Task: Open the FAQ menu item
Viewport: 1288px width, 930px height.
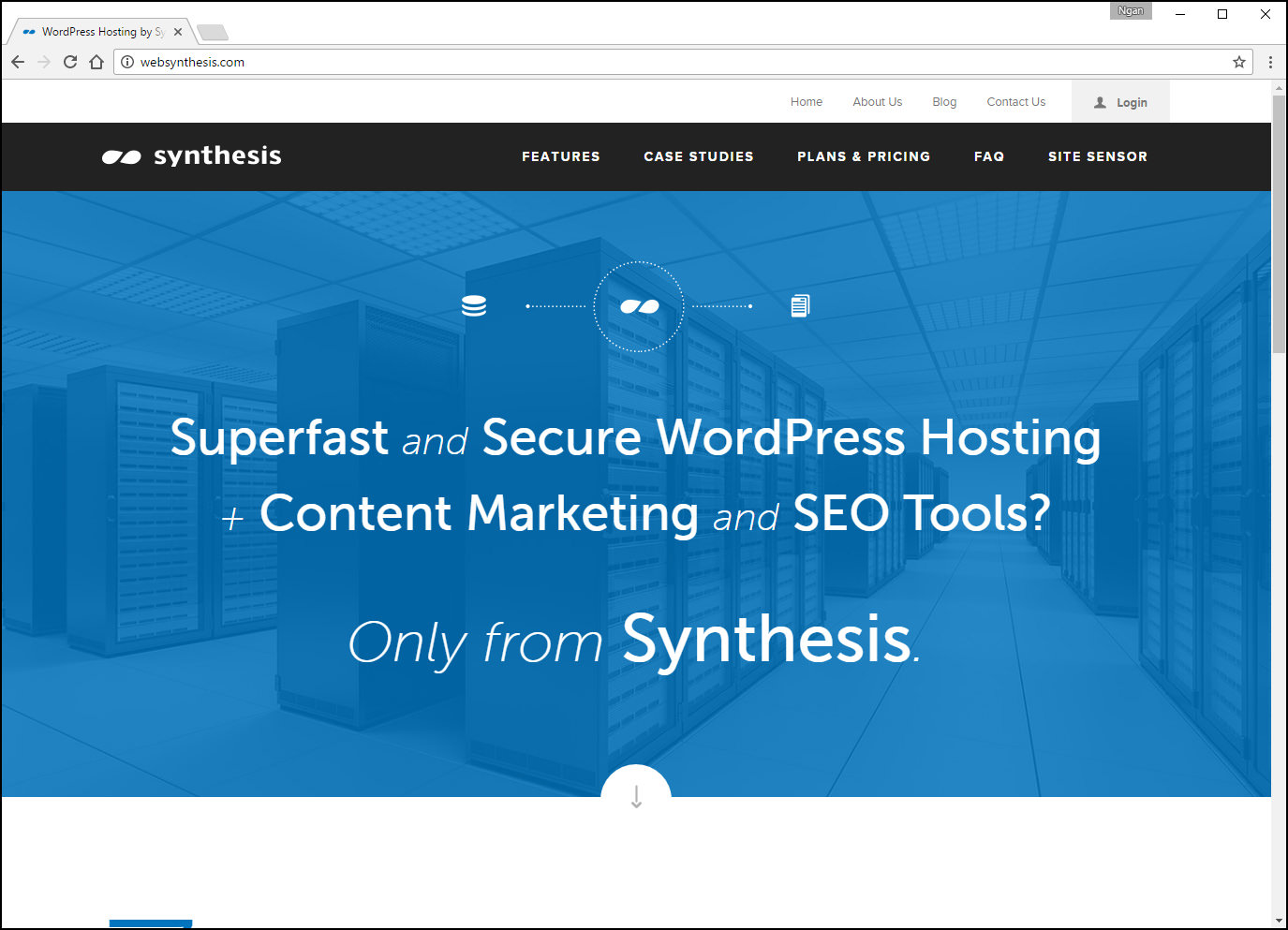Action: (989, 156)
